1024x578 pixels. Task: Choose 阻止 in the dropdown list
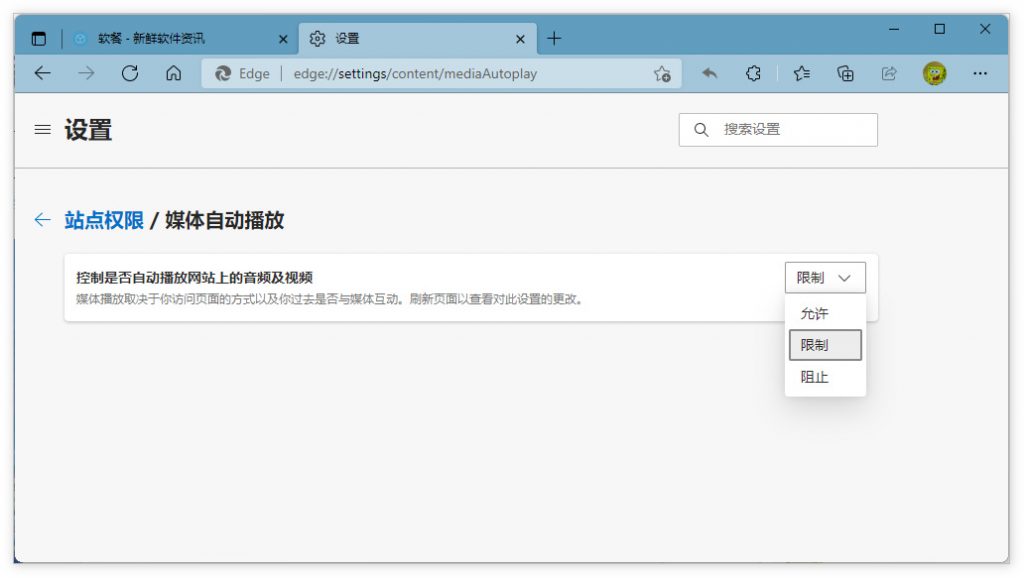point(814,377)
